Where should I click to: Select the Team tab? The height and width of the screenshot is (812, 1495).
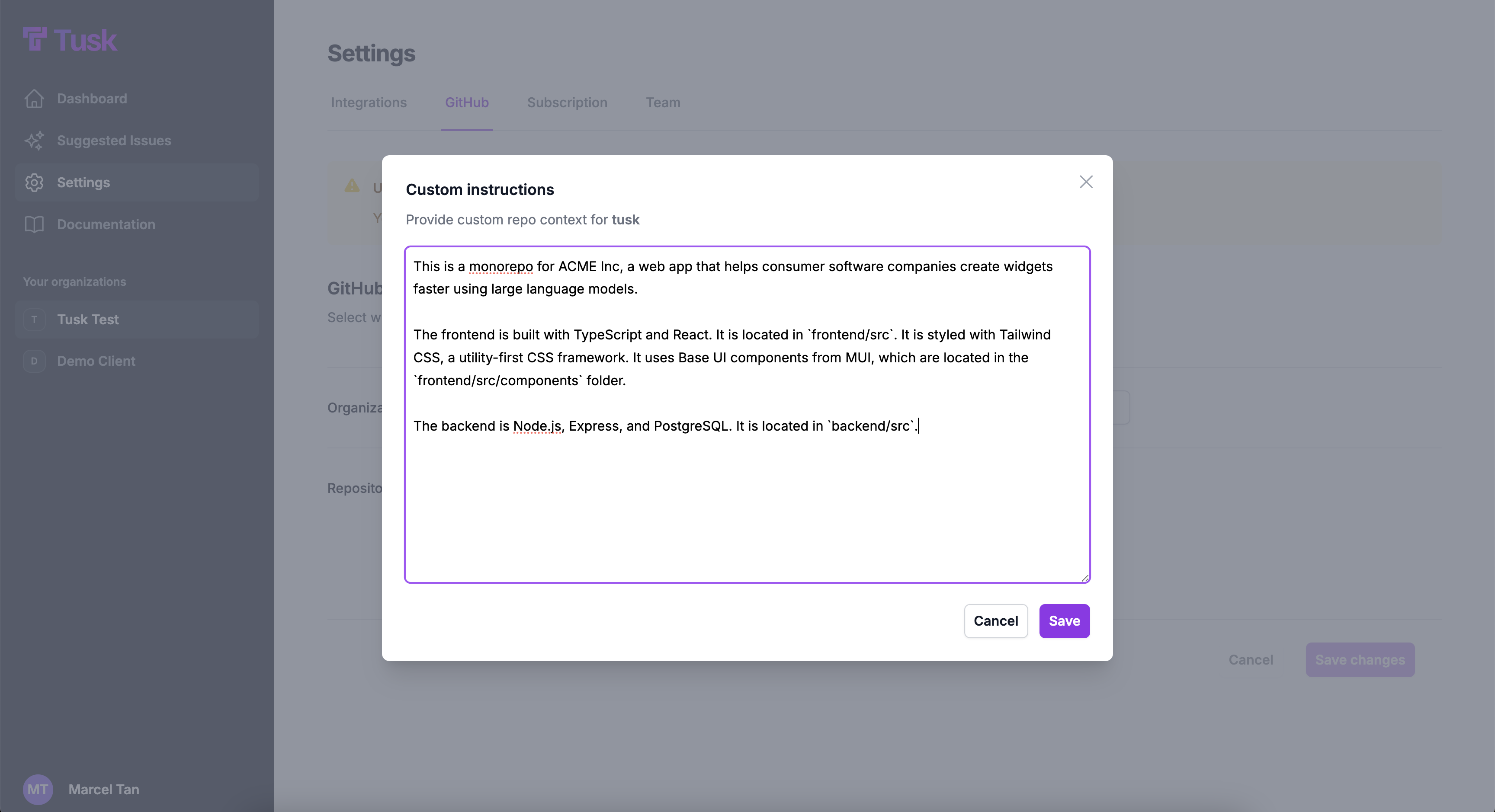pos(663,102)
